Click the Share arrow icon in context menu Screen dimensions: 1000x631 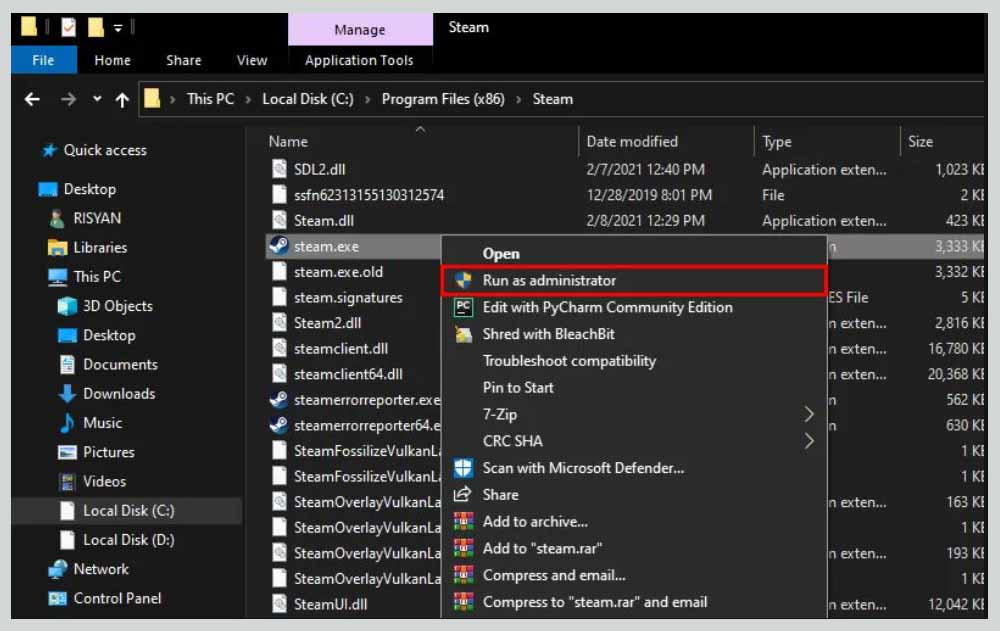point(463,494)
